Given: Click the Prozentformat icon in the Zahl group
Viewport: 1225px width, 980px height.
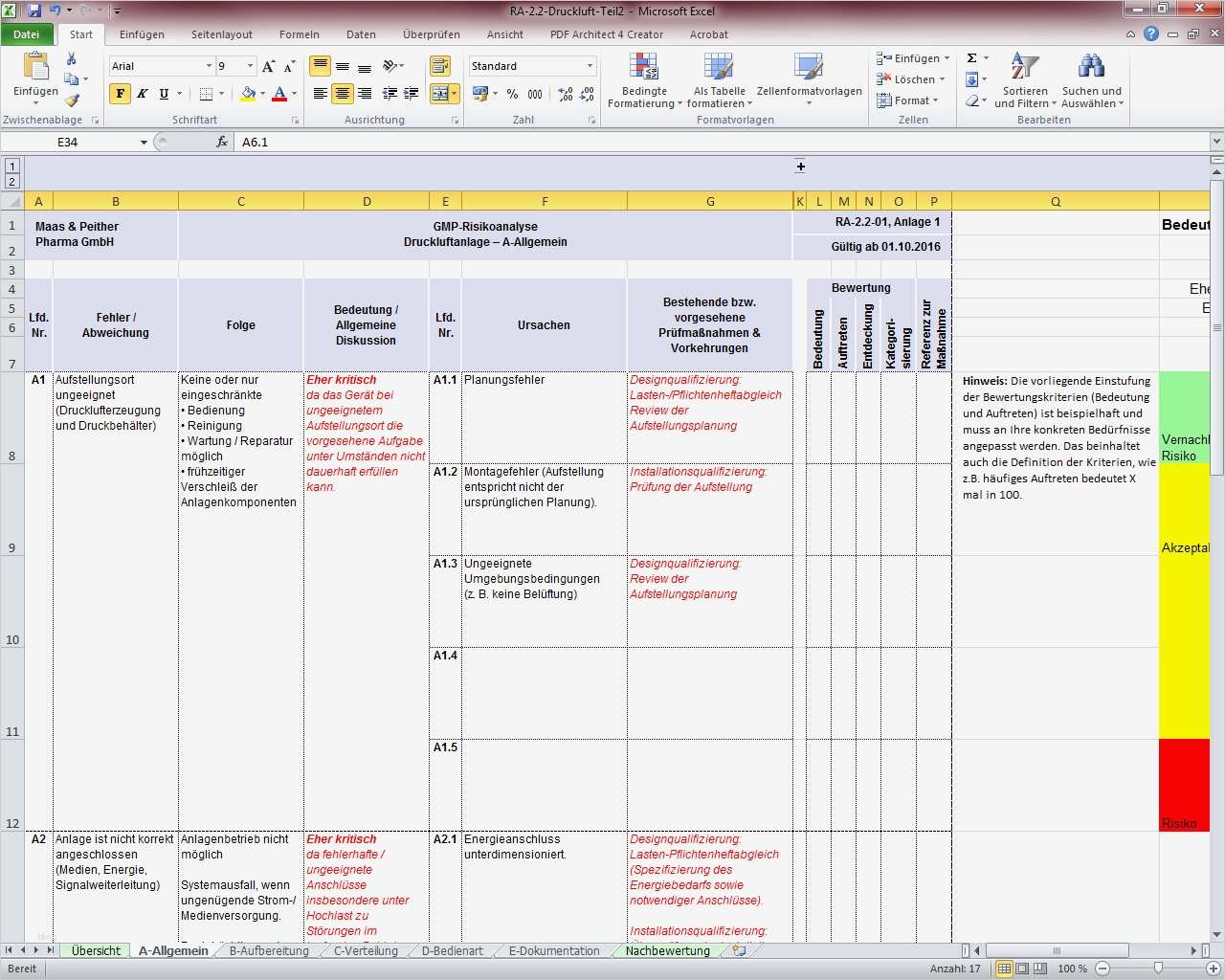Looking at the screenshot, I should point(512,94).
